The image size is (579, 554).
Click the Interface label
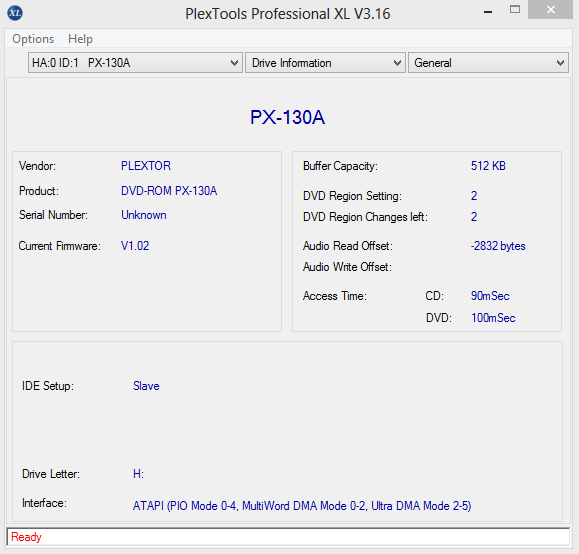click(x=44, y=503)
